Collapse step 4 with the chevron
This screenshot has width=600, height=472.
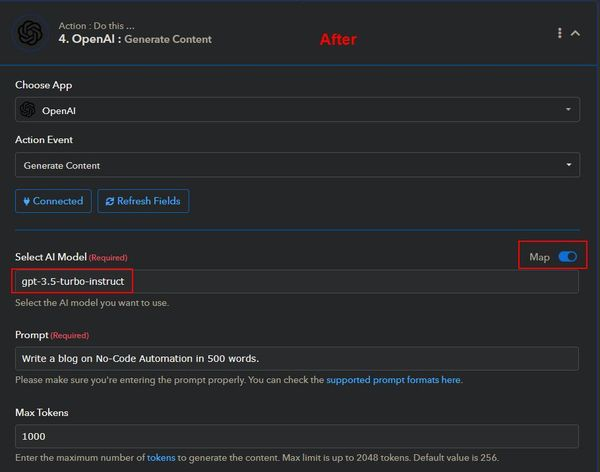click(575, 33)
